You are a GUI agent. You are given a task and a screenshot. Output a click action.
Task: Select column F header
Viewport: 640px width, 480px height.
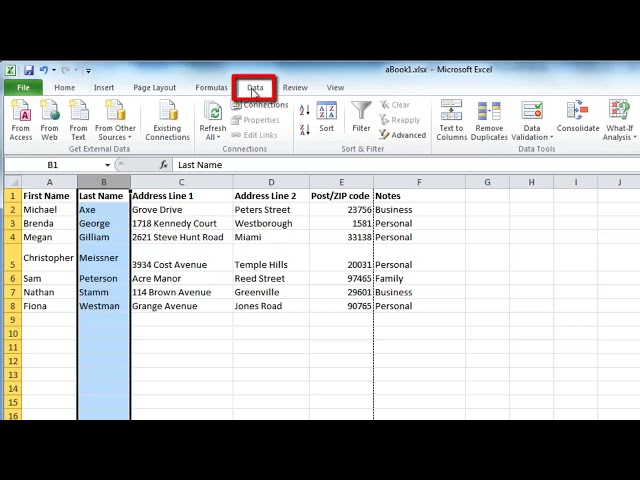(419, 182)
